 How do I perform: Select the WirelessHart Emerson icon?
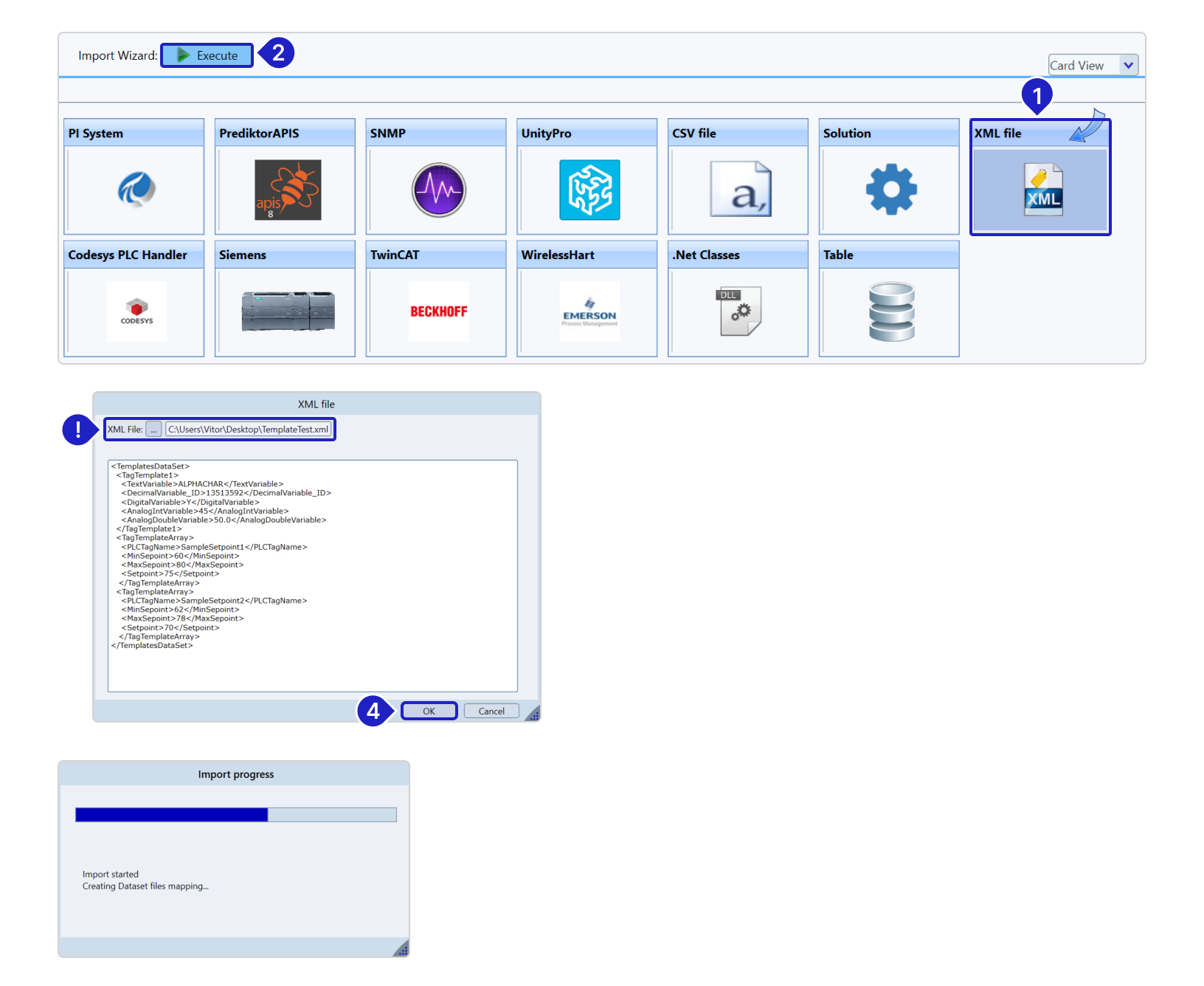[589, 311]
